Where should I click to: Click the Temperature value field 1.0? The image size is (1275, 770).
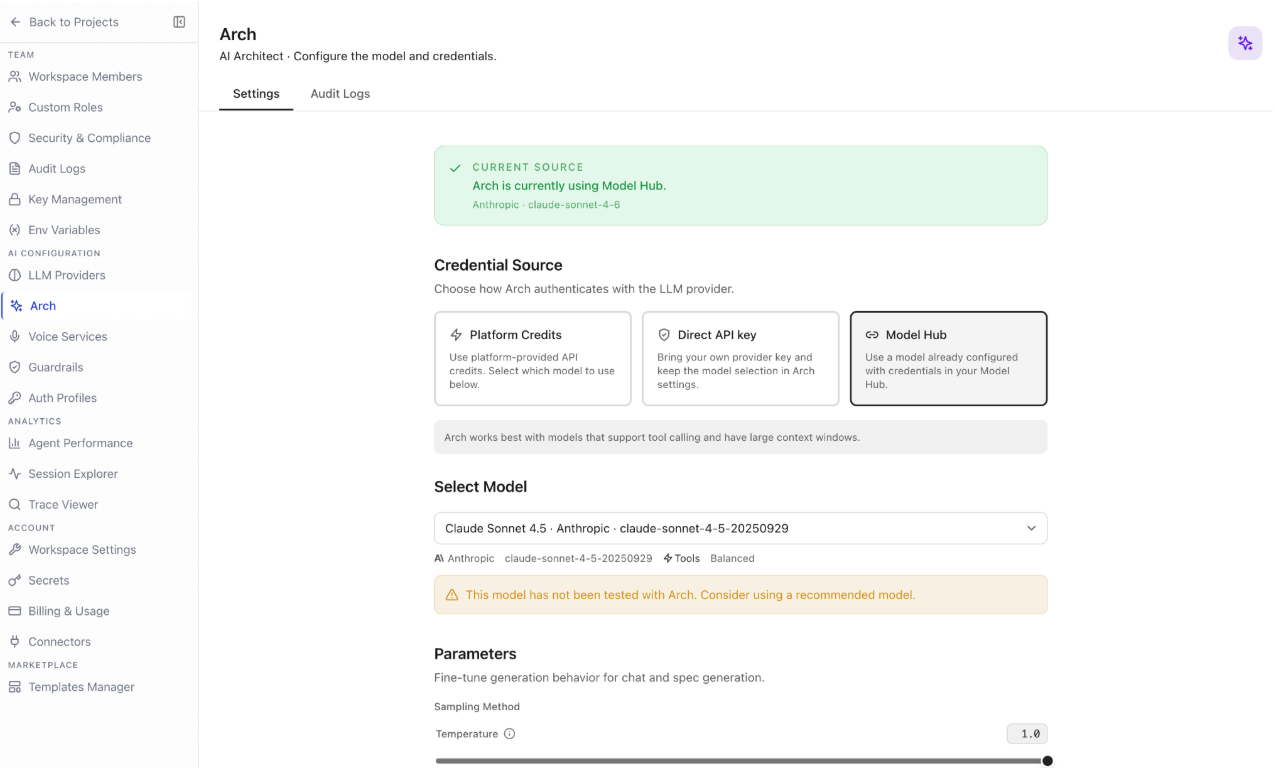(x=1027, y=734)
